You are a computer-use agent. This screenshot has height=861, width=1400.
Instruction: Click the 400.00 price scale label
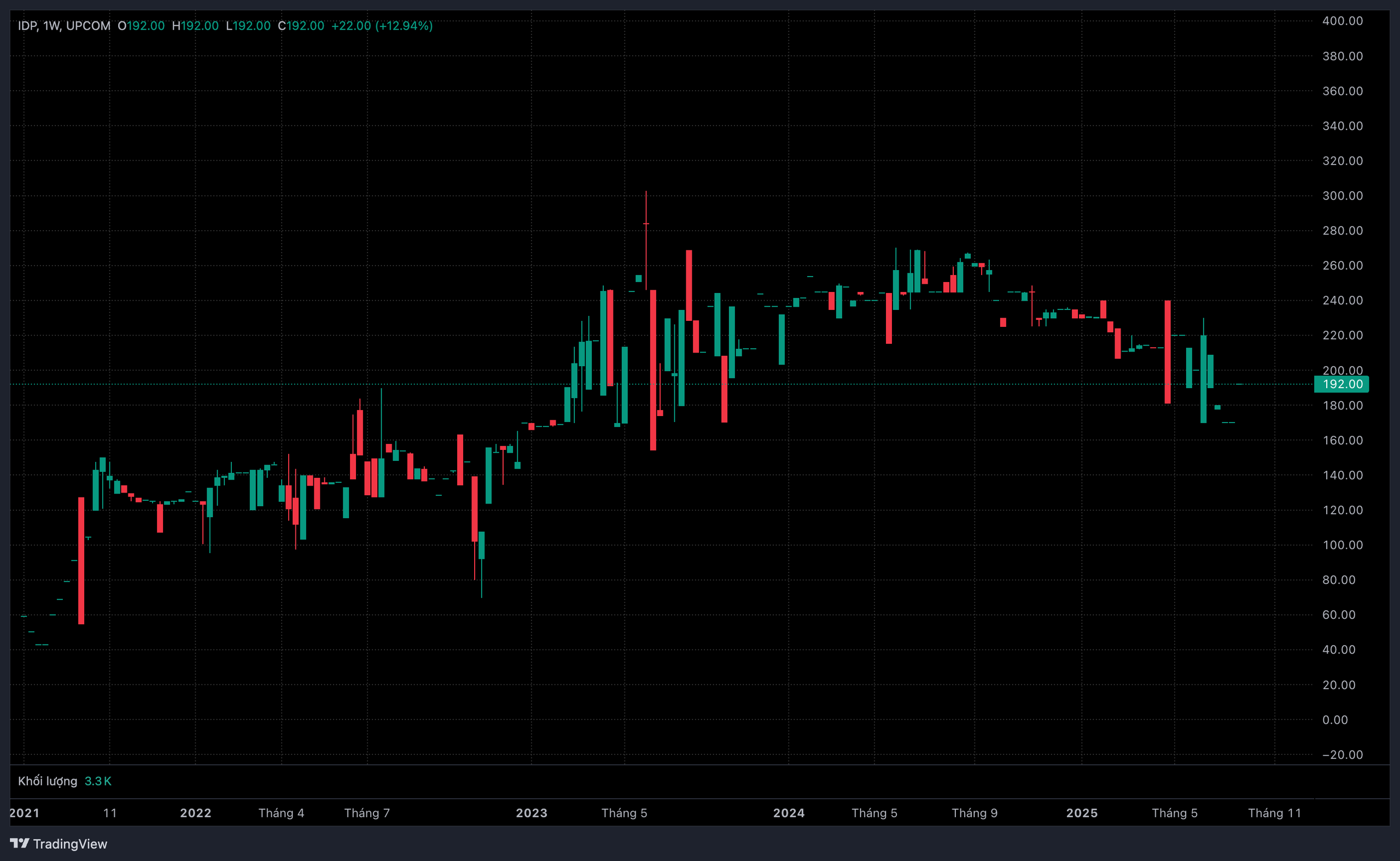pos(1342,21)
